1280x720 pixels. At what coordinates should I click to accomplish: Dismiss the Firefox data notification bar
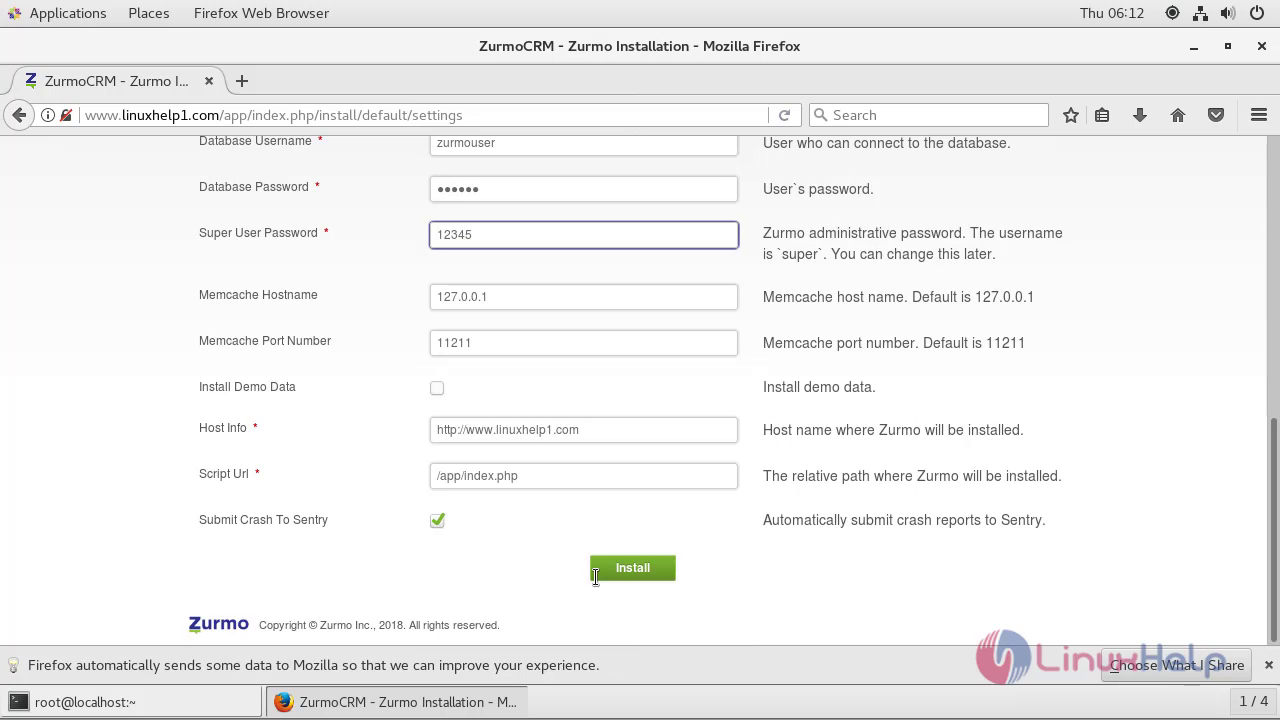tap(1268, 665)
